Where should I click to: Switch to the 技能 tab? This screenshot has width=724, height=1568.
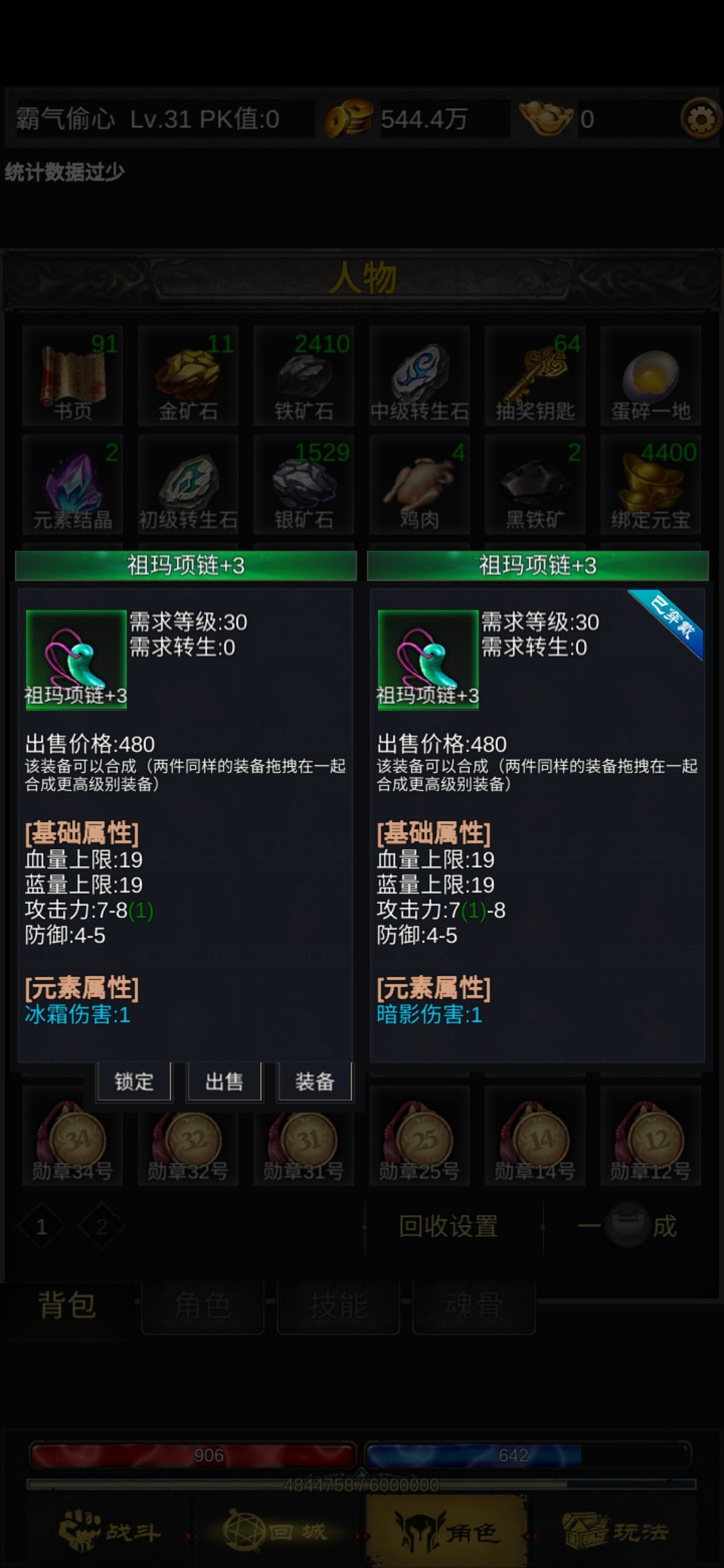point(338,1306)
